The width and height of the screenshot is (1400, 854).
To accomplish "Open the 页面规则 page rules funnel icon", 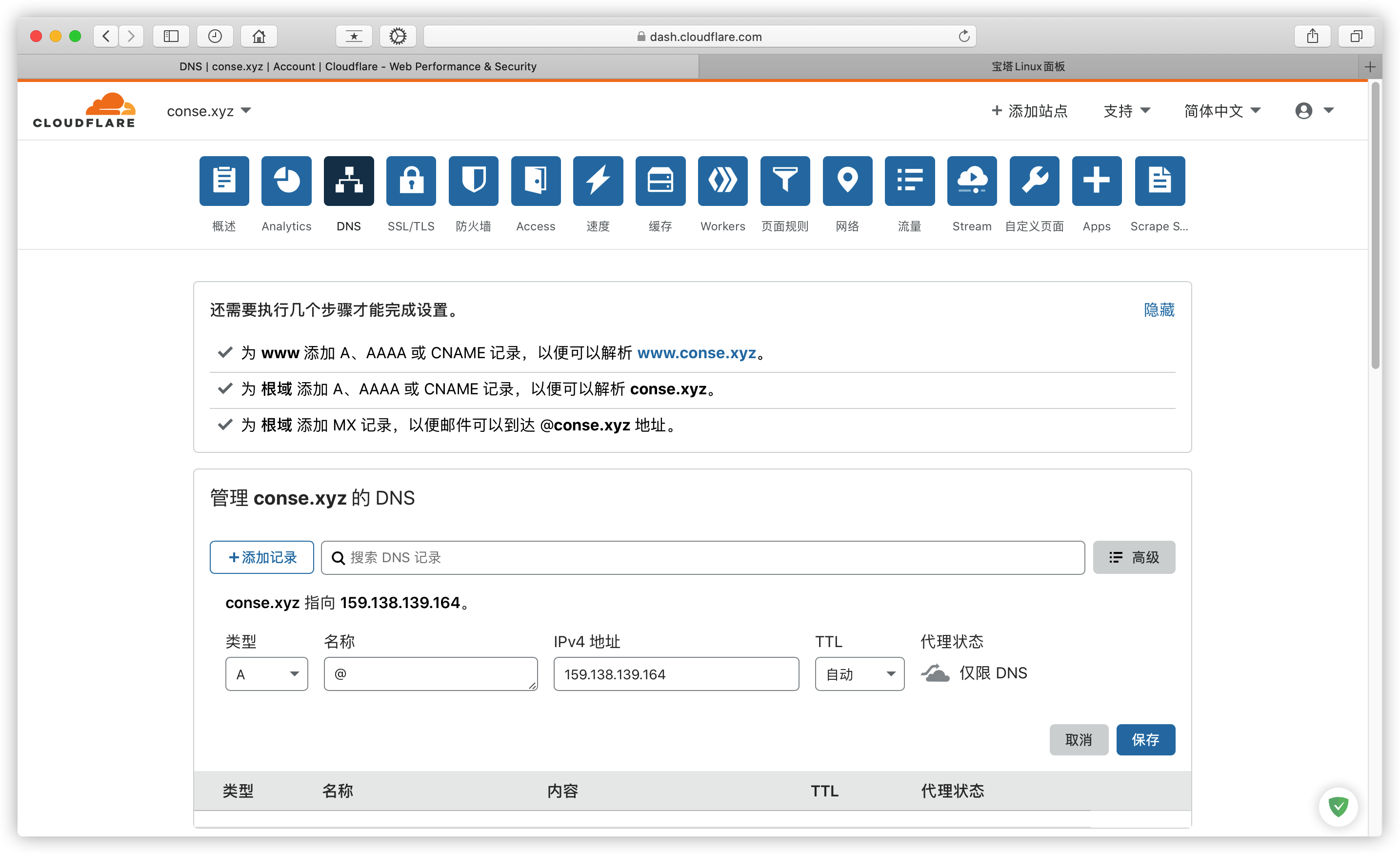I will click(x=785, y=181).
